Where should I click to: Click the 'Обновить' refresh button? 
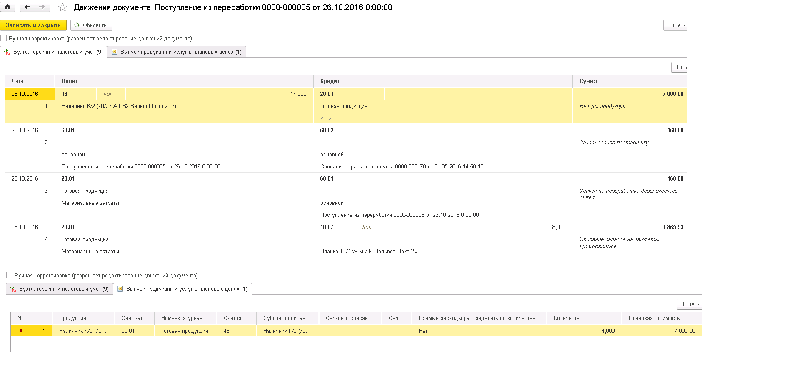(x=91, y=25)
